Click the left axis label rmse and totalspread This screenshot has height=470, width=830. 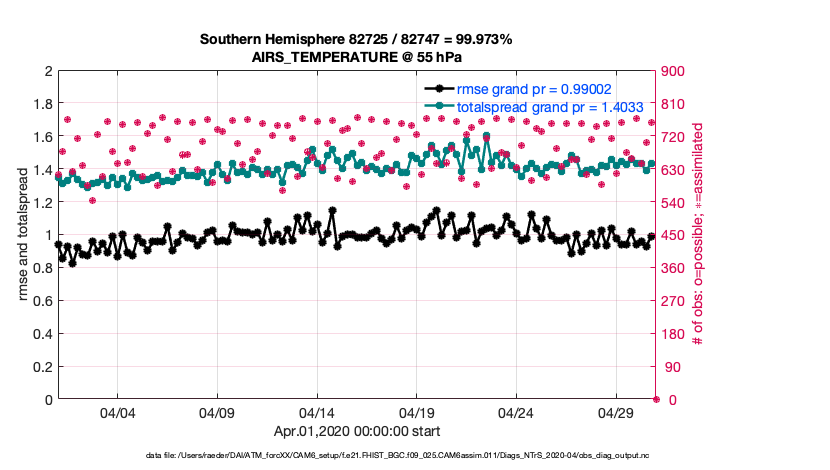(x=22, y=235)
